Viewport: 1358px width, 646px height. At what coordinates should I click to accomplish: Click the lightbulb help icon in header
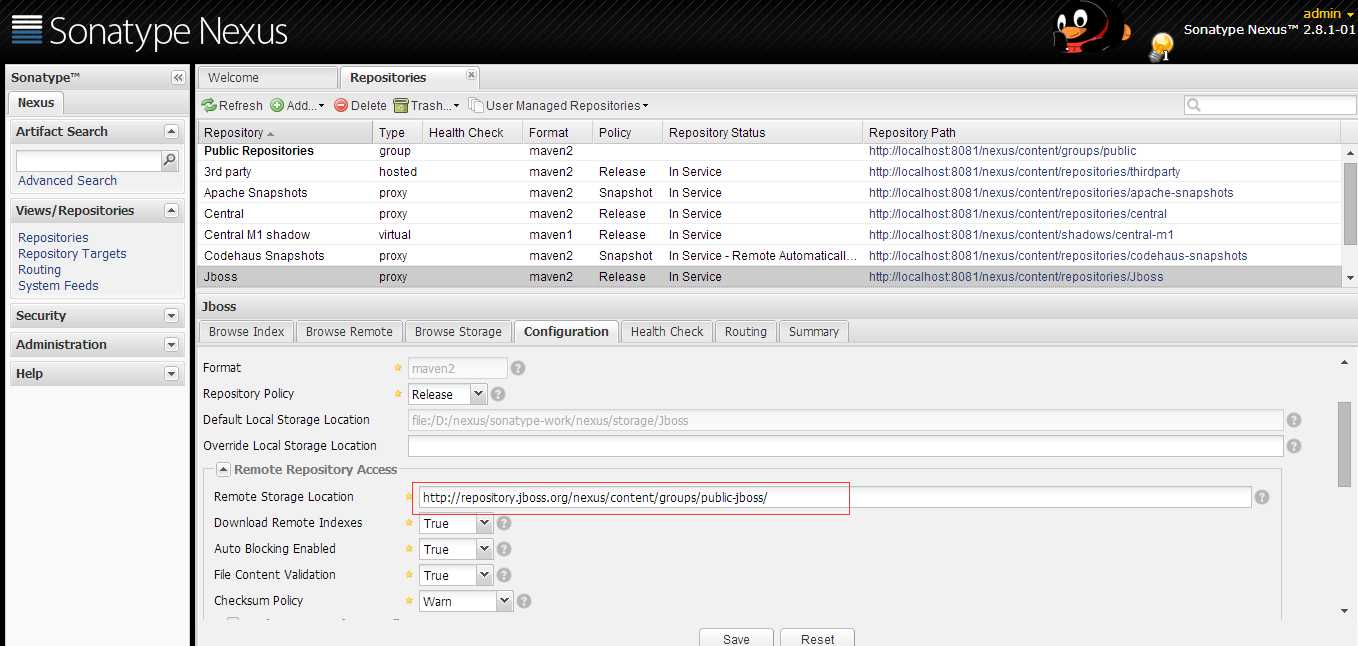pyautogui.click(x=1161, y=46)
